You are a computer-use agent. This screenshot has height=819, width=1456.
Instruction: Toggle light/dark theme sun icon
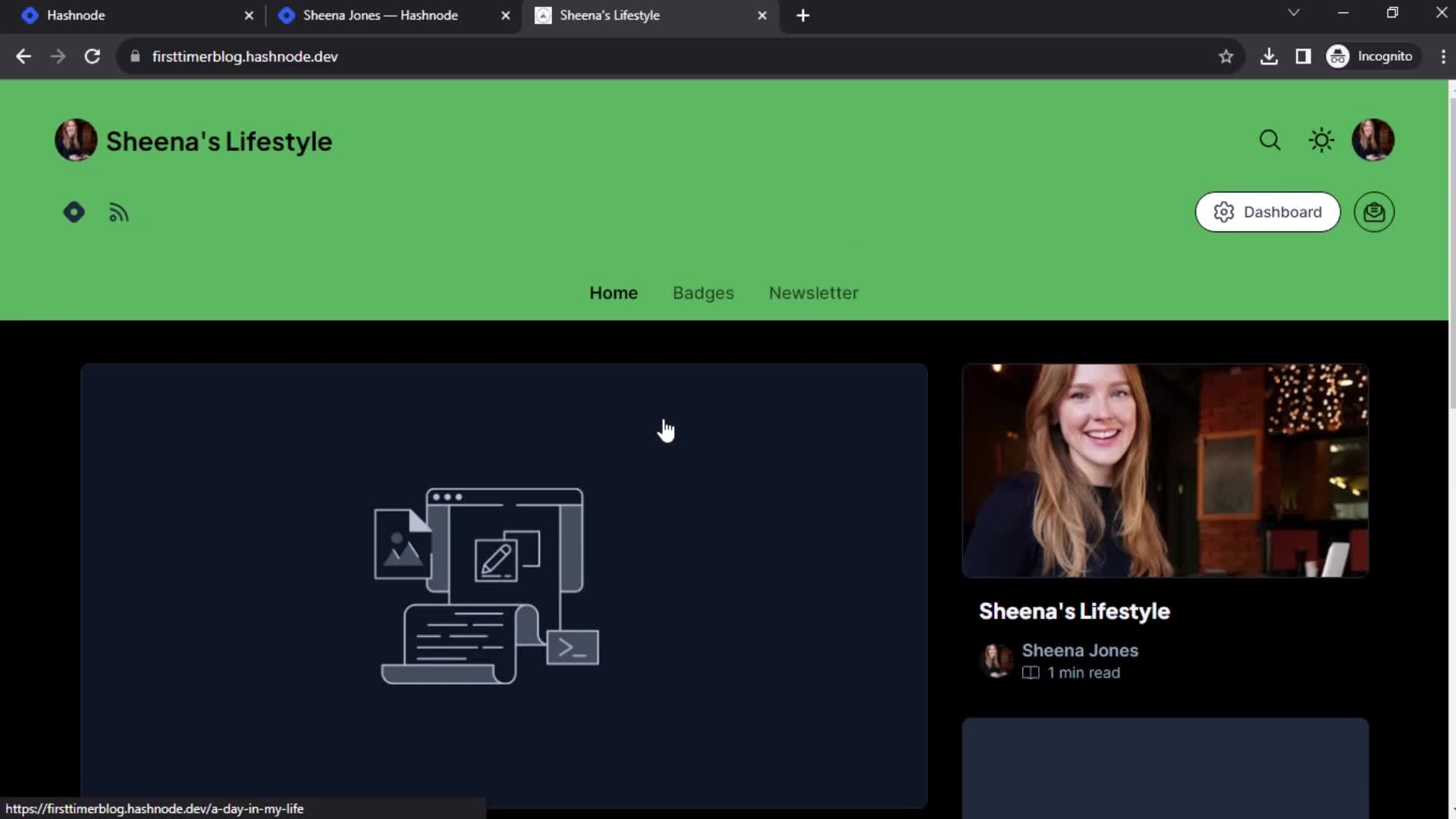[1321, 140]
